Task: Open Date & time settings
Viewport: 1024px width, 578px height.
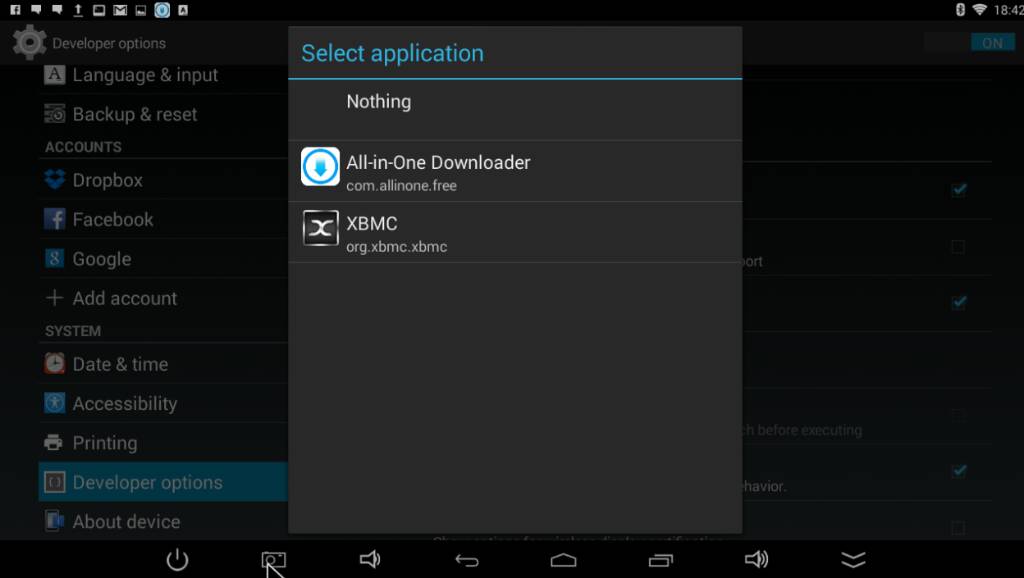Action: click(x=120, y=365)
